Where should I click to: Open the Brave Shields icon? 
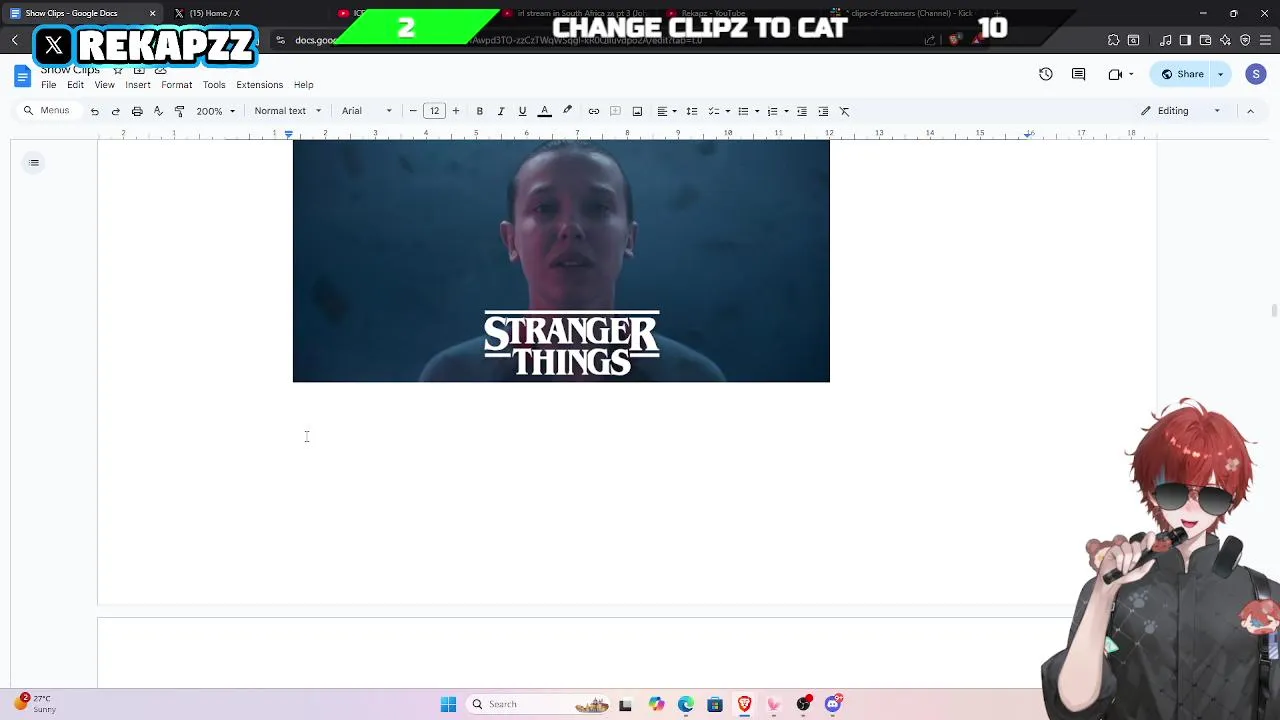tap(954, 40)
